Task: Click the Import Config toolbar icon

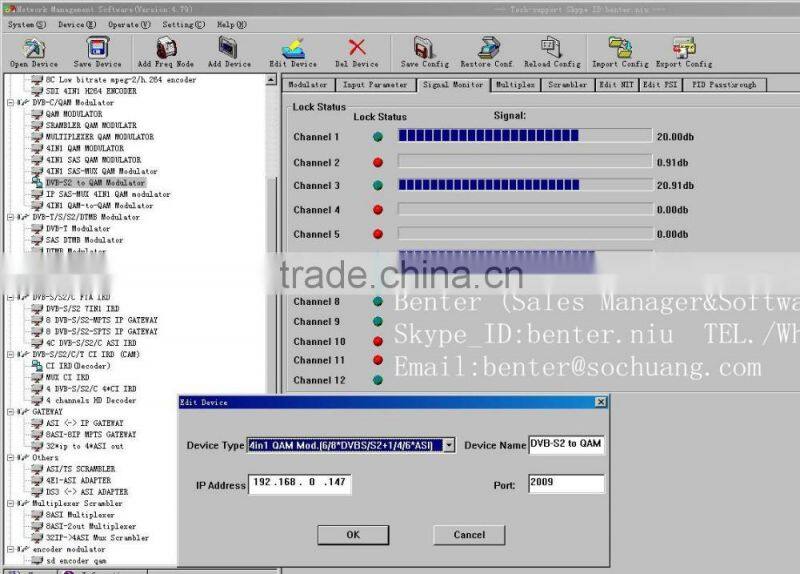Action: click(620, 47)
